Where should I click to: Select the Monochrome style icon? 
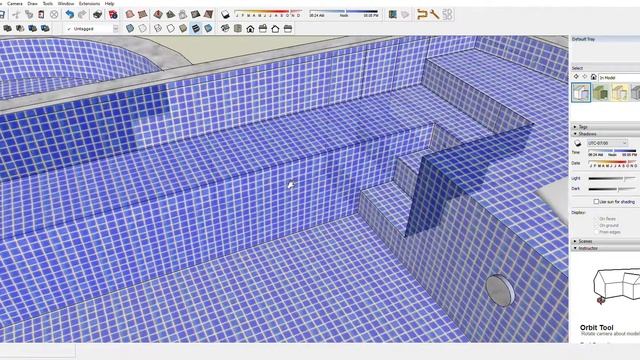tap(209, 28)
